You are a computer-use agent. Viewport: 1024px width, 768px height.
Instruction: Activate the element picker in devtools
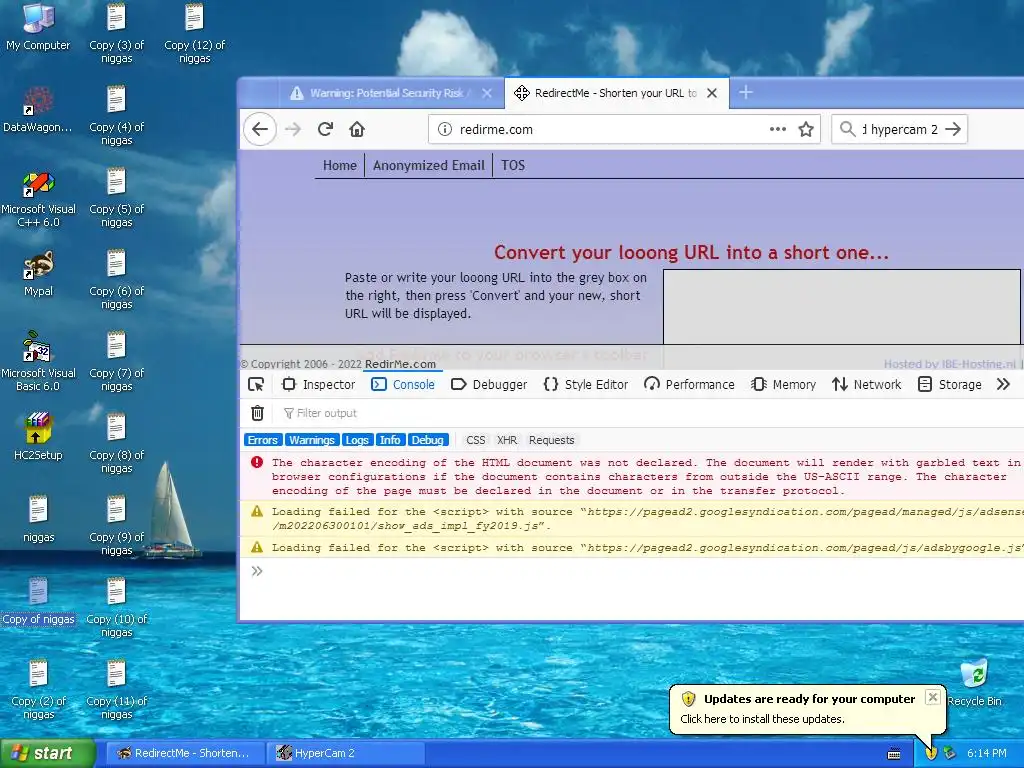[256, 385]
